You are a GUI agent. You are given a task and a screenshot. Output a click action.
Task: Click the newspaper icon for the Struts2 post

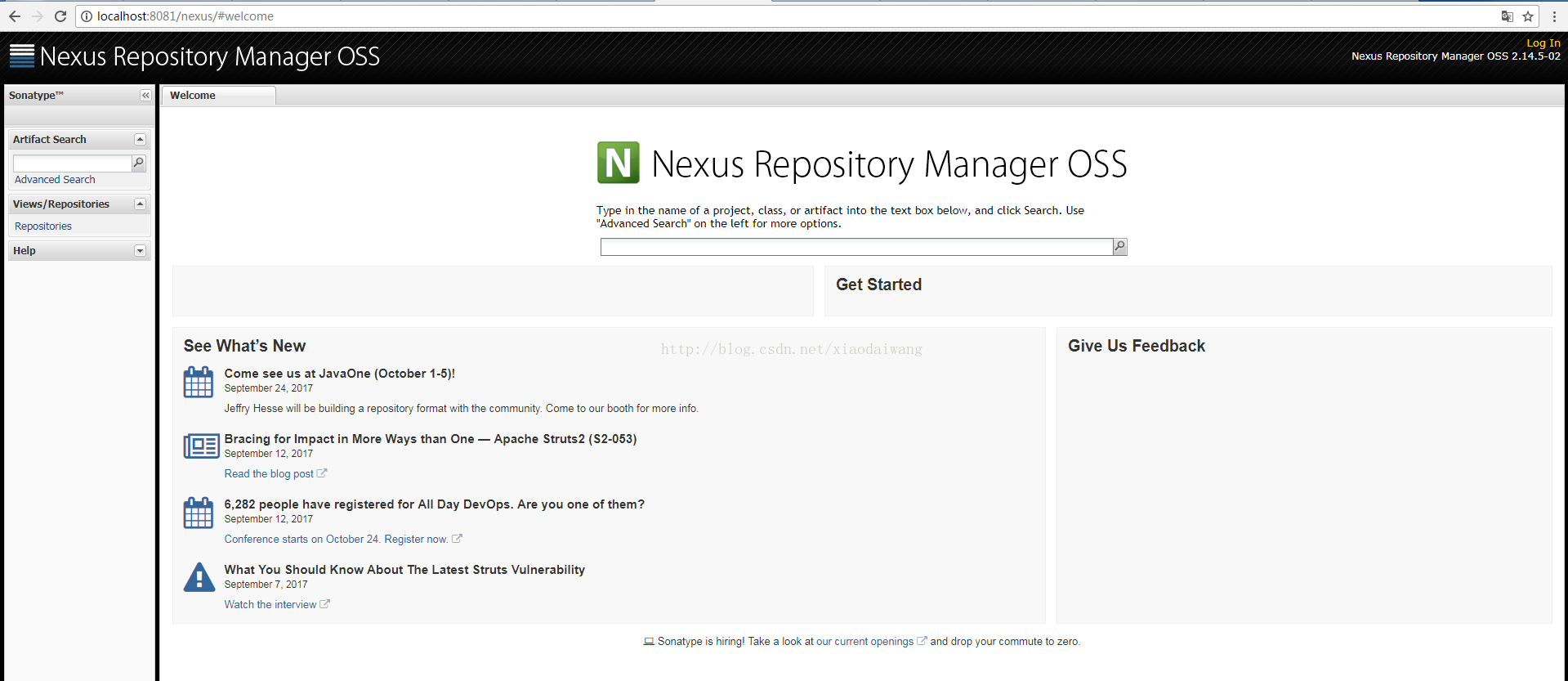pyautogui.click(x=201, y=446)
